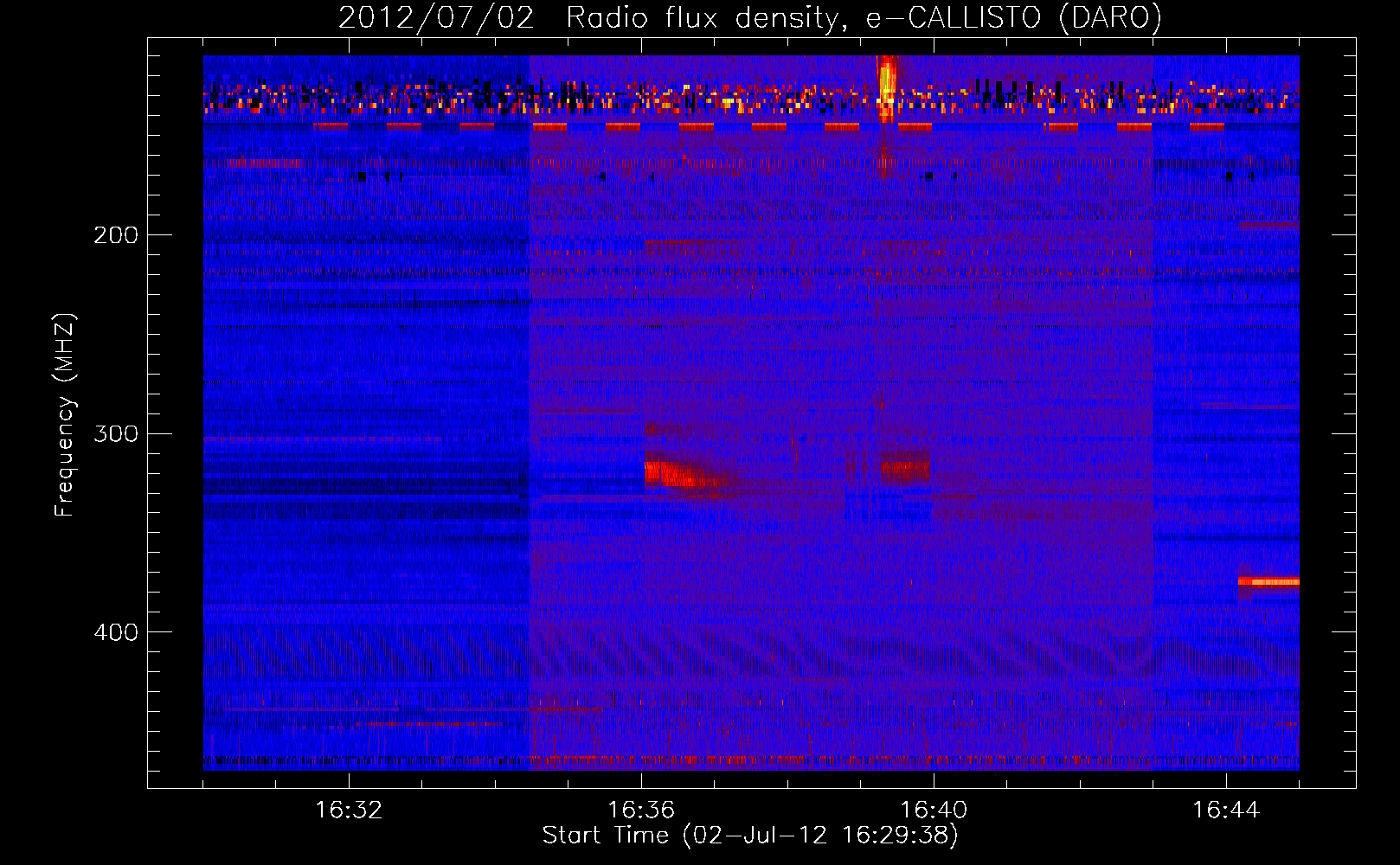Click the 400 frequency tick label
Viewport: 1400px width, 865px height.
click(116, 632)
